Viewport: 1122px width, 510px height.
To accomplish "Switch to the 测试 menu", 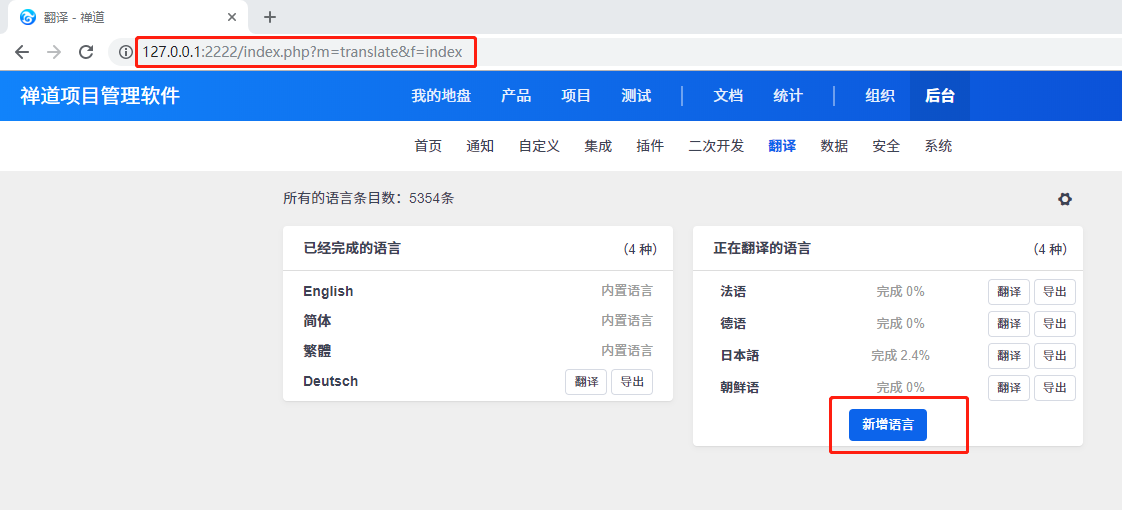I will coord(636,96).
